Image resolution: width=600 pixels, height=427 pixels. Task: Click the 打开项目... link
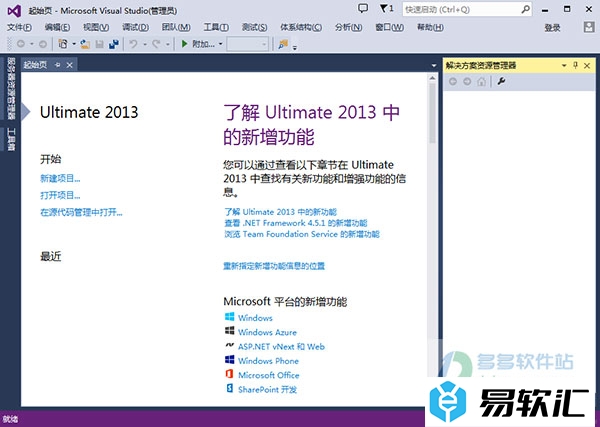60,195
